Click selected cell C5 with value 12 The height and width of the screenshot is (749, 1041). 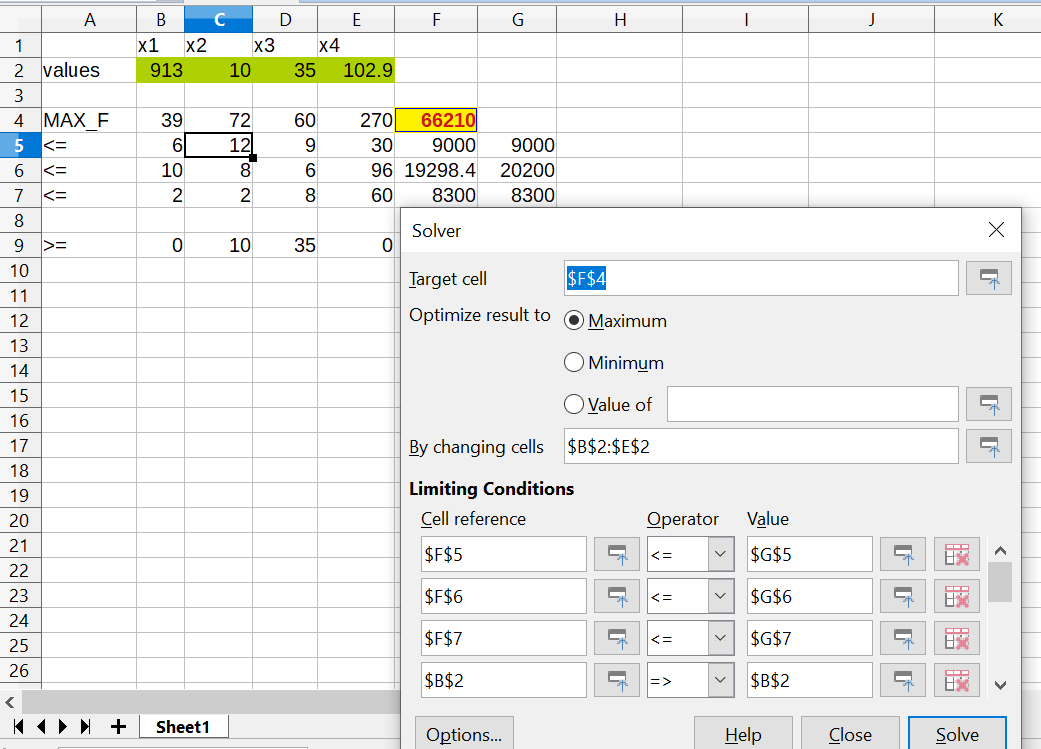tap(218, 145)
